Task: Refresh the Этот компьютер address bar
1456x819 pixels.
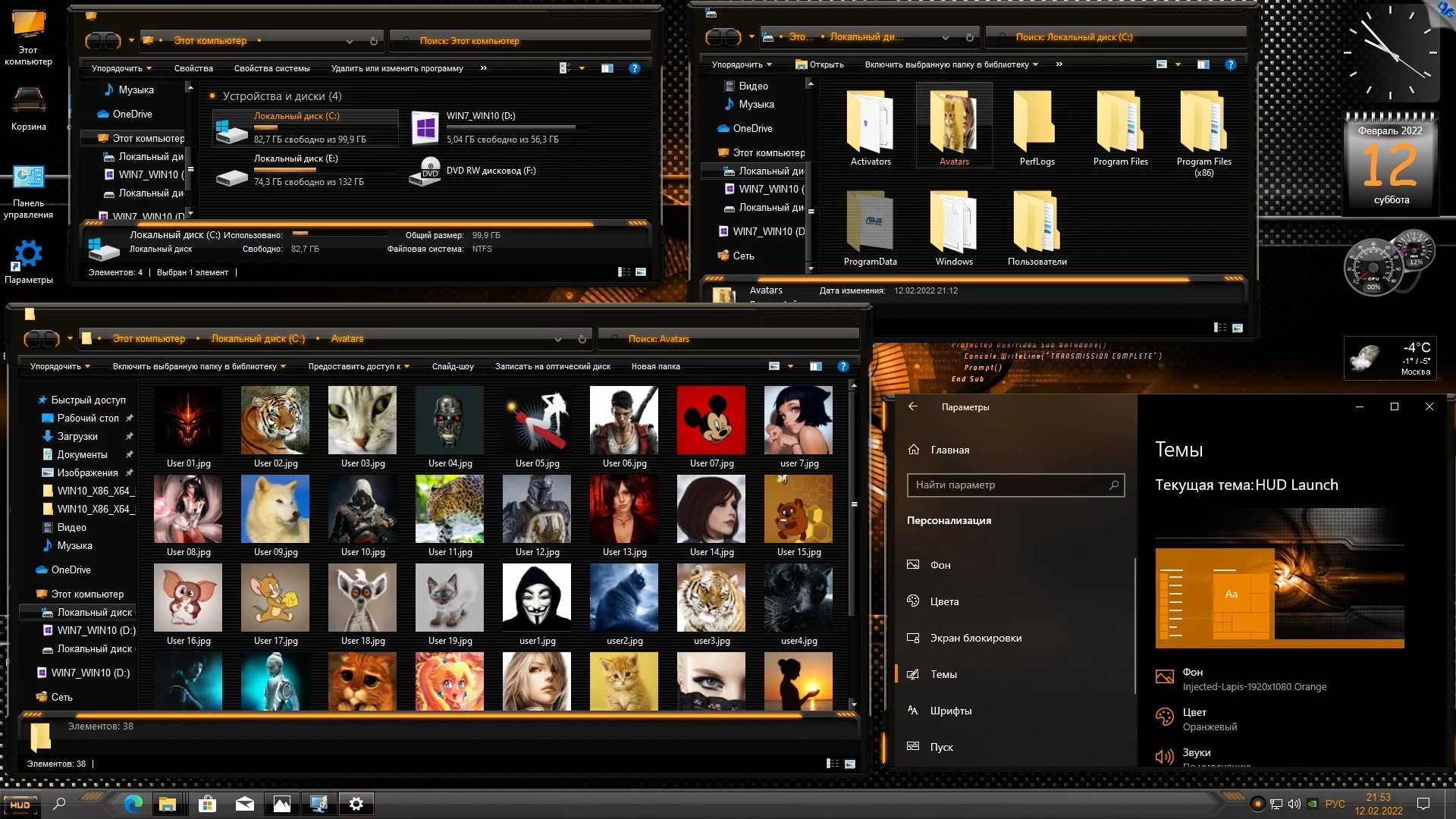Action: [x=373, y=41]
